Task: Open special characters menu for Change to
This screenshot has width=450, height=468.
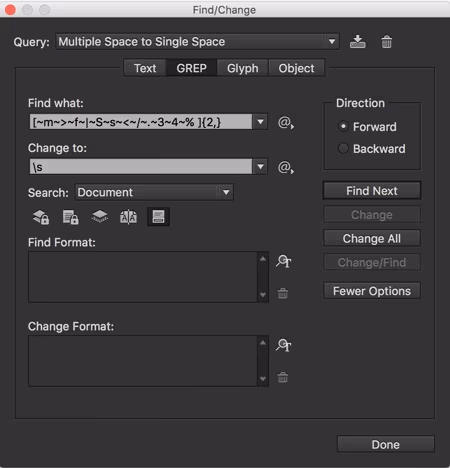Action: point(286,167)
